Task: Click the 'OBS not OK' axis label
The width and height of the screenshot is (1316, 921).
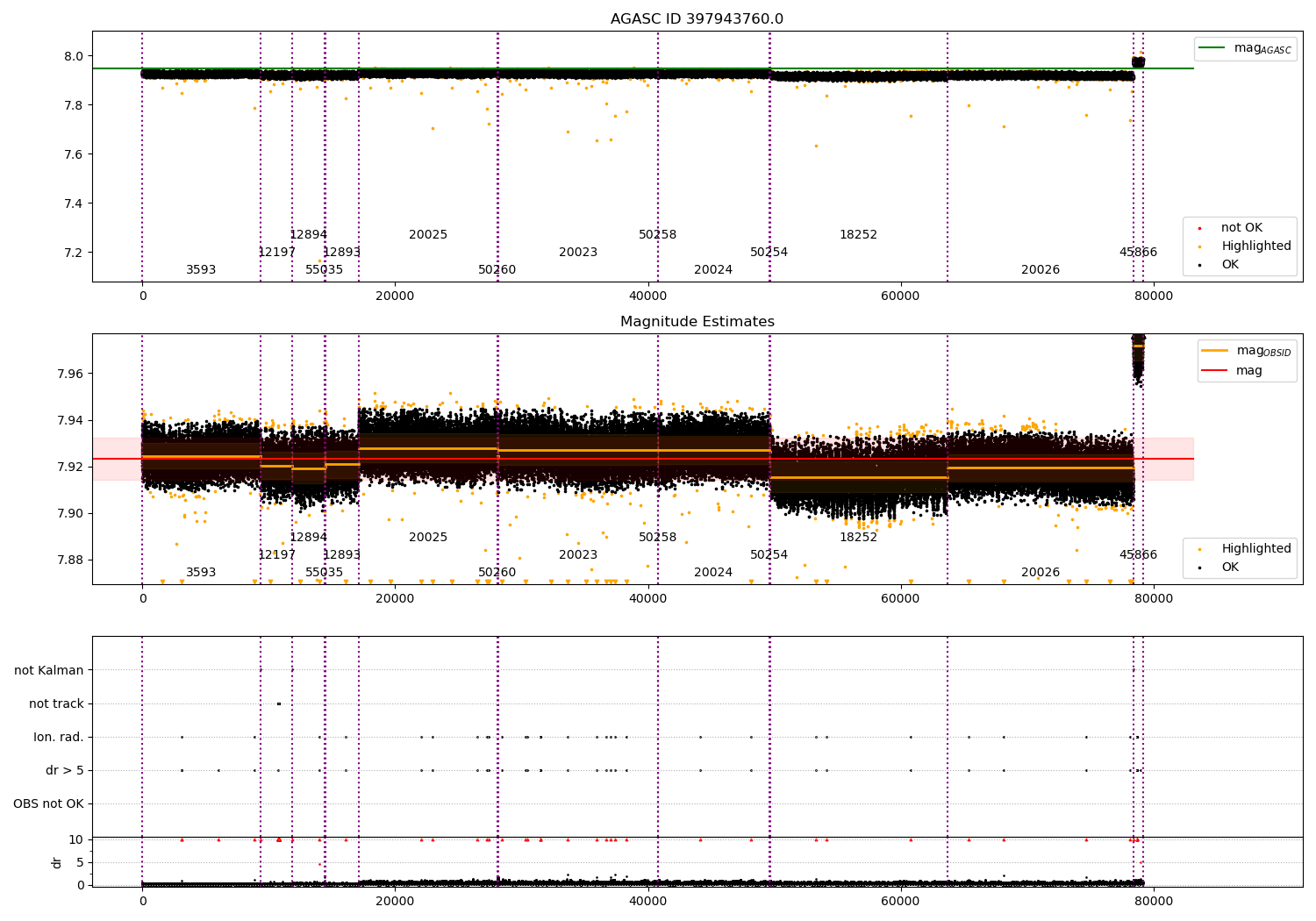Action: (48, 803)
